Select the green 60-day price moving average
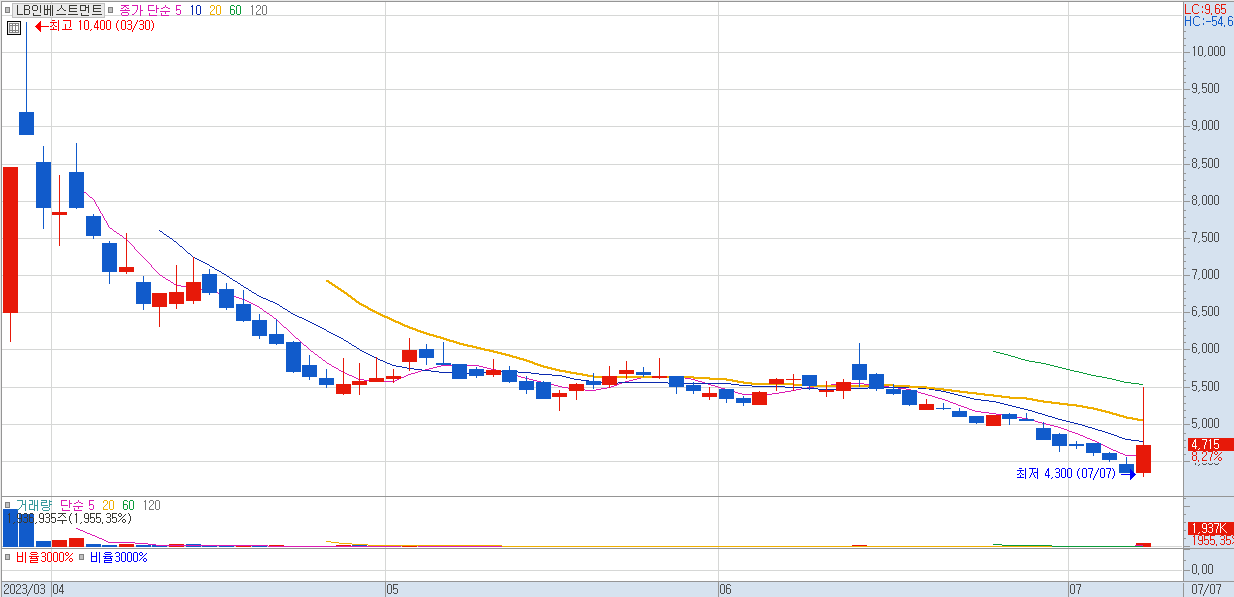1234x597 pixels. tap(235, 9)
